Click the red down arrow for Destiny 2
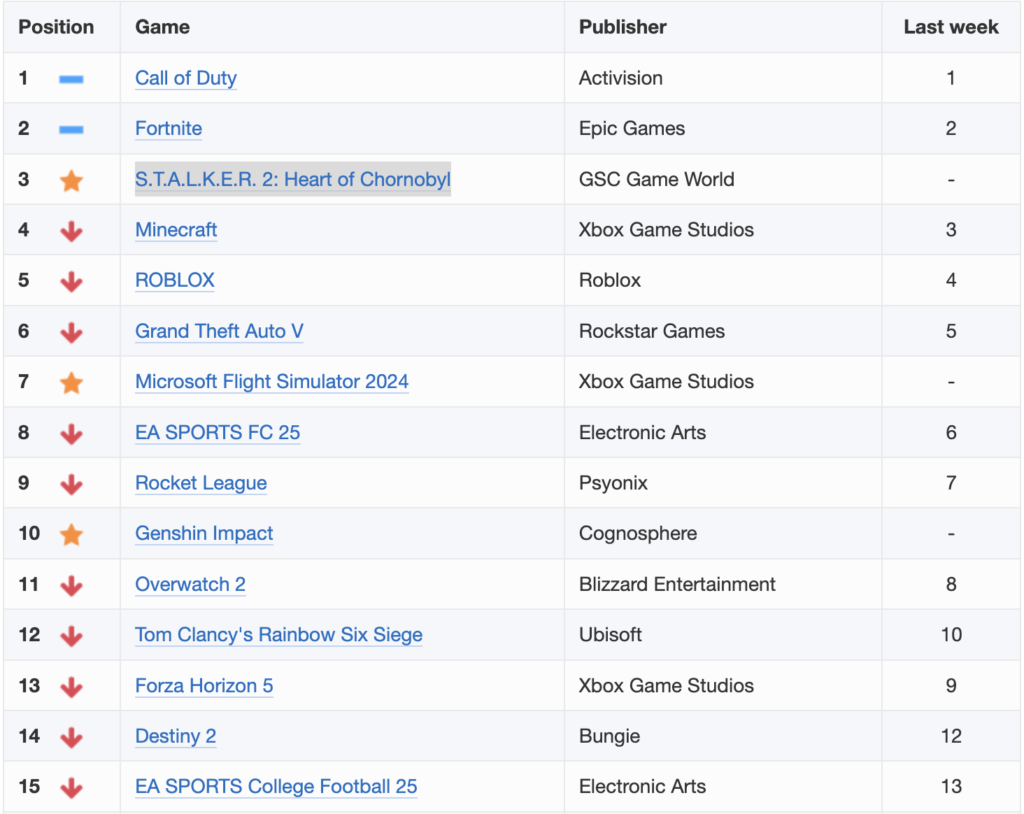The height and width of the screenshot is (814, 1024). pos(71,738)
